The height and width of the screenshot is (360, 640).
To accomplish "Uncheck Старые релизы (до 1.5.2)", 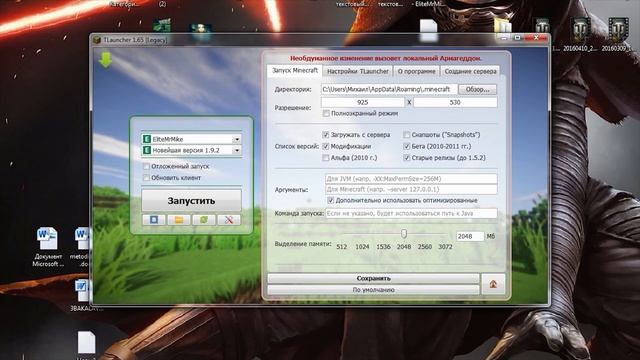I will (407, 158).
